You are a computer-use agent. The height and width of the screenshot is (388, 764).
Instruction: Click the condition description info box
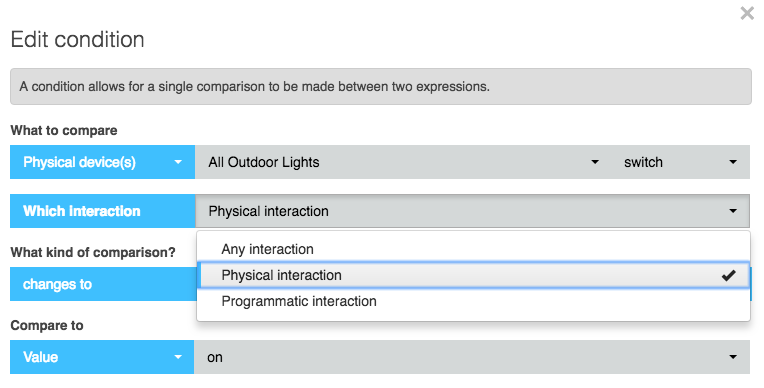(381, 86)
